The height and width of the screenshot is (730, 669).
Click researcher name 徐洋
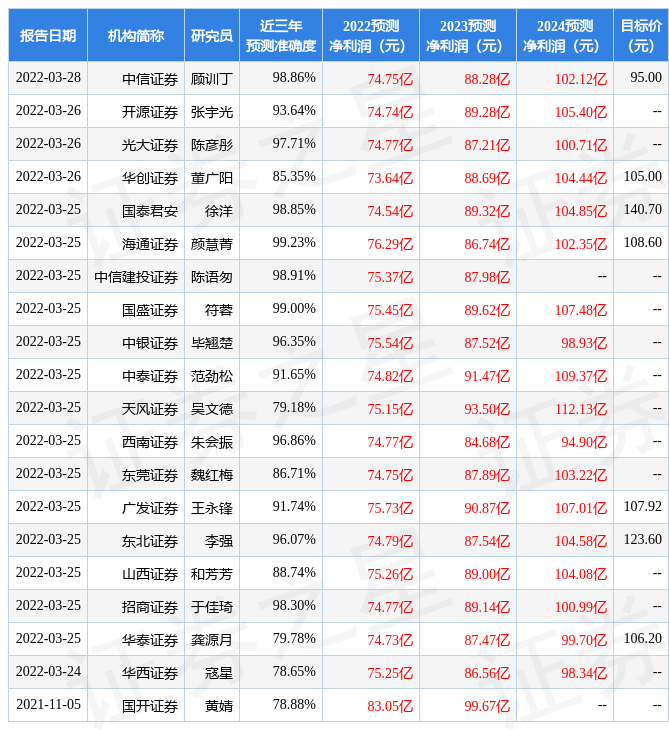pos(219,211)
